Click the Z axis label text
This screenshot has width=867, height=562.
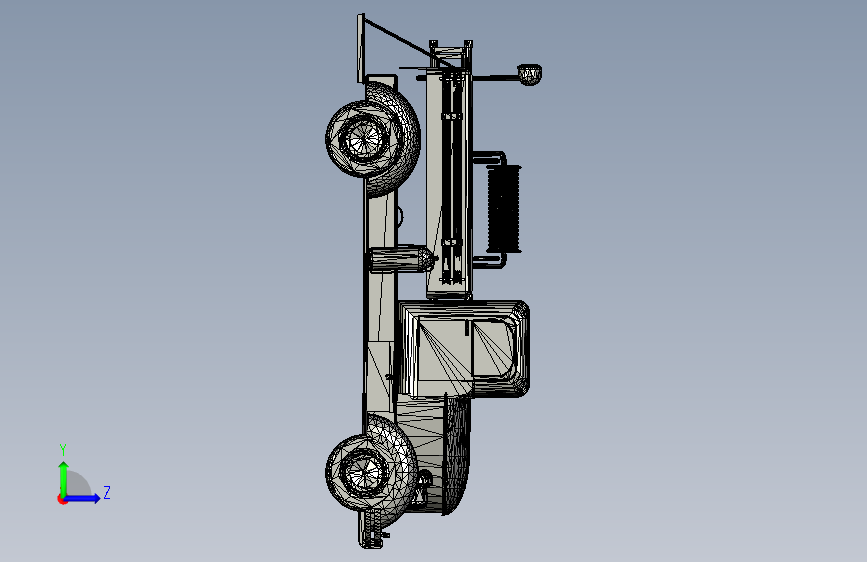107,493
